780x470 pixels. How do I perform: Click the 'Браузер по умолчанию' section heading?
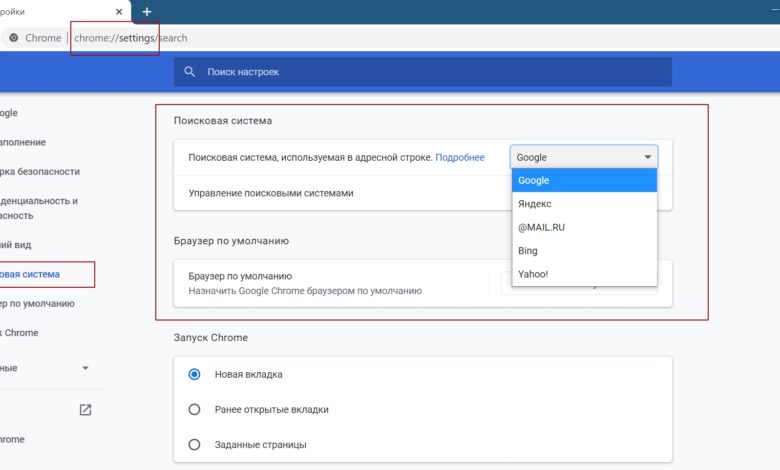[231, 241]
